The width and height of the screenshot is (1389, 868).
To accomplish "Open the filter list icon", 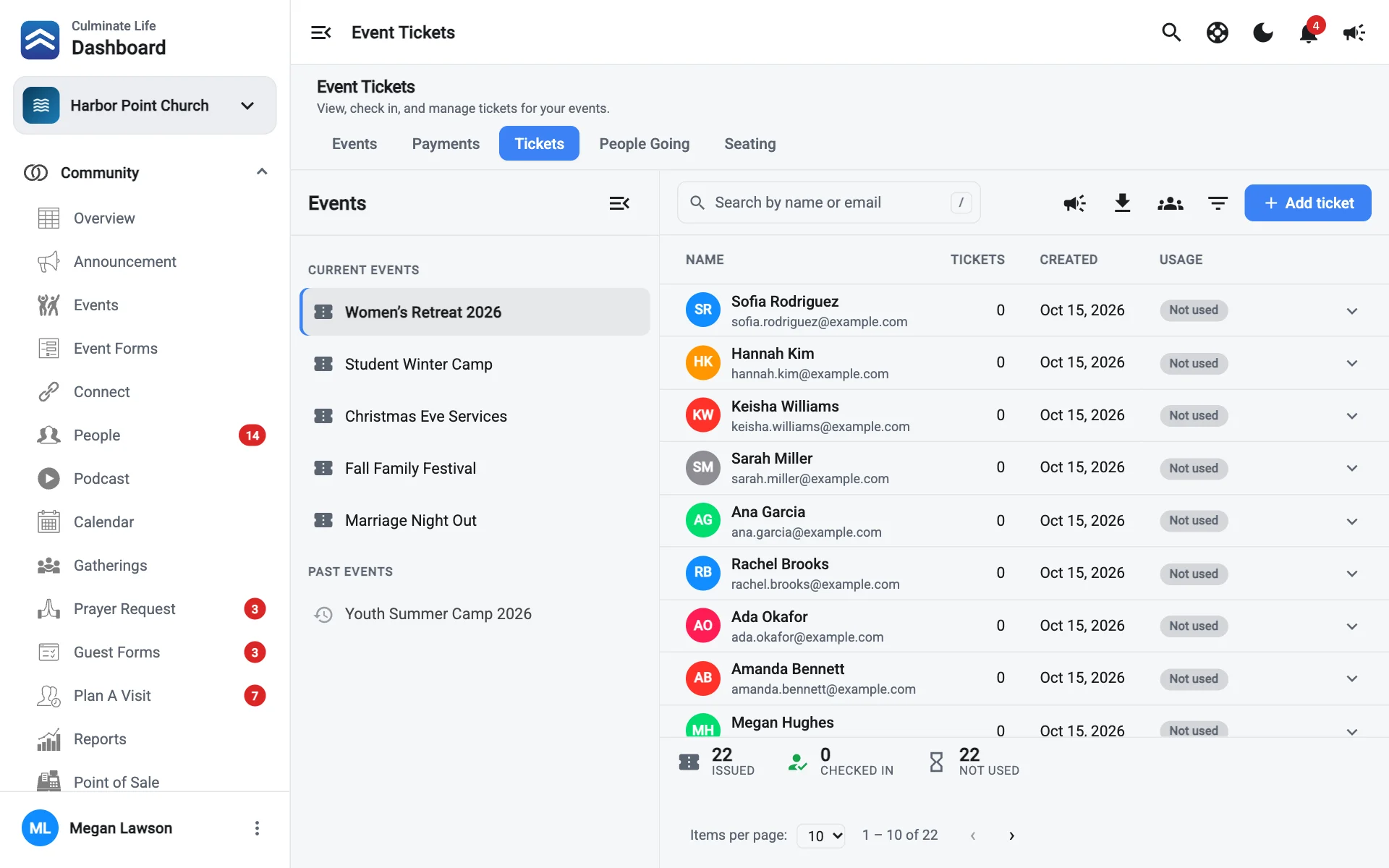I will pos(1218,203).
